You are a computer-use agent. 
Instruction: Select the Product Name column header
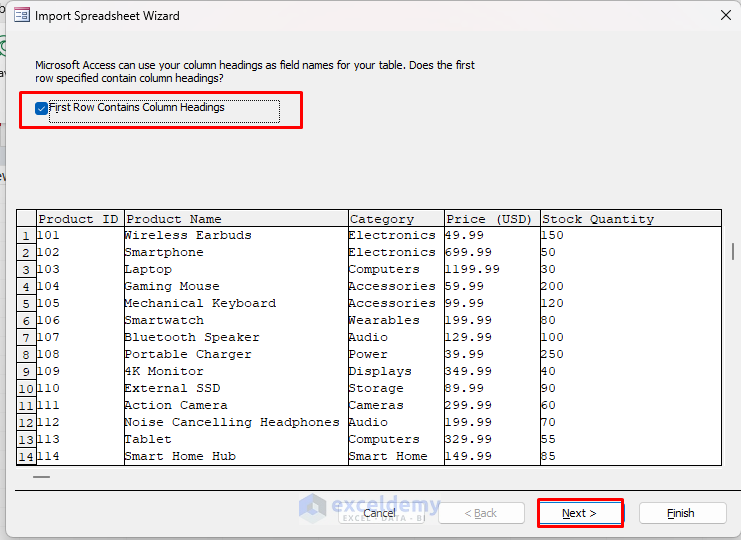236,219
